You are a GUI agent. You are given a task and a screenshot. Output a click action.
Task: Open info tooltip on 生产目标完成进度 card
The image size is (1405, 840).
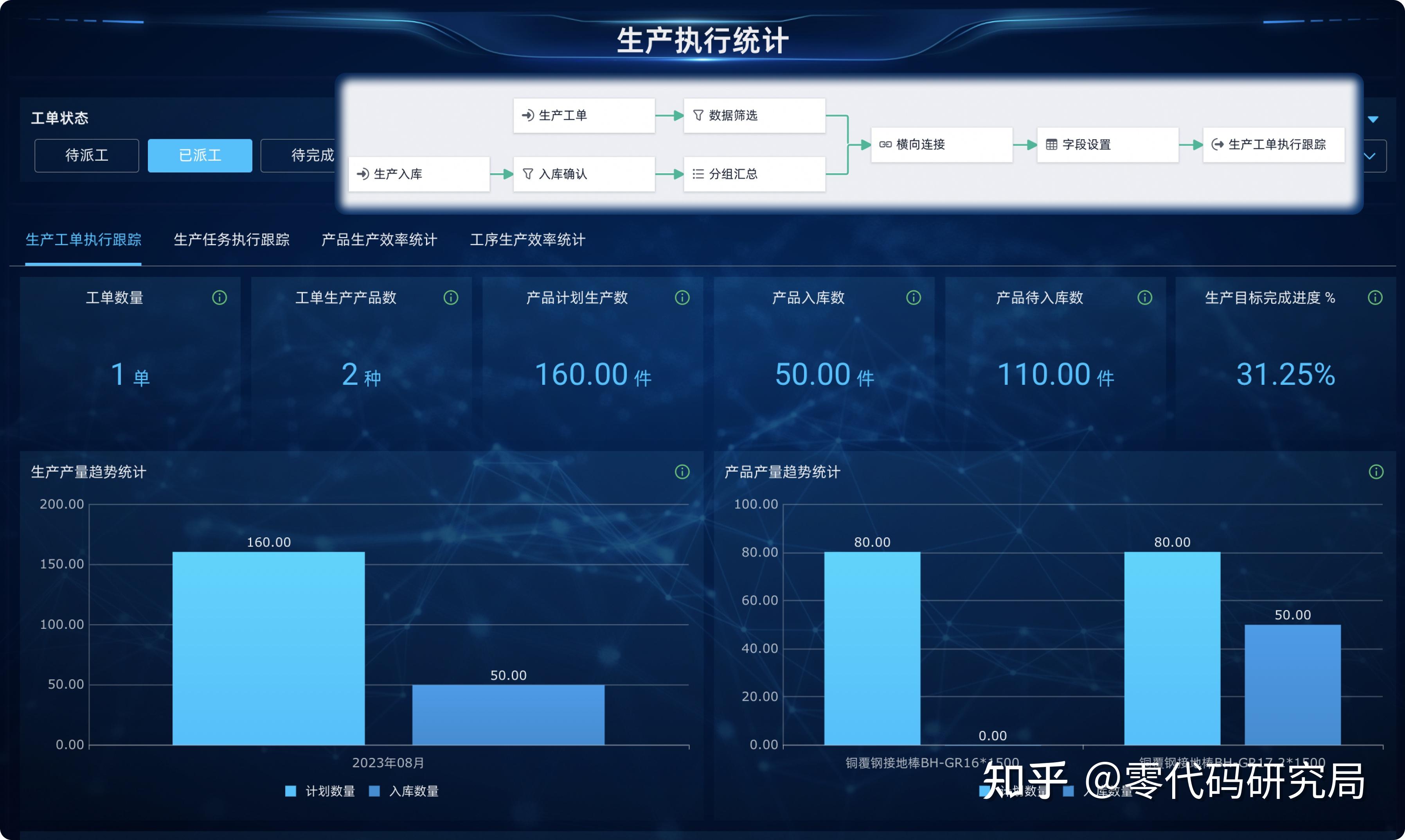pos(1375,297)
